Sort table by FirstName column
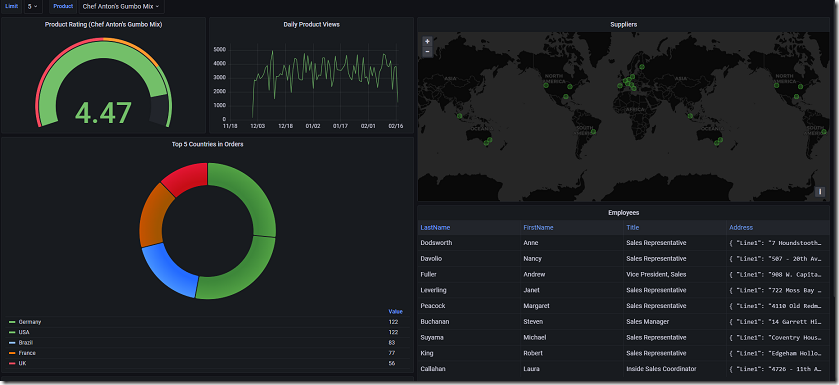 [x=538, y=228]
